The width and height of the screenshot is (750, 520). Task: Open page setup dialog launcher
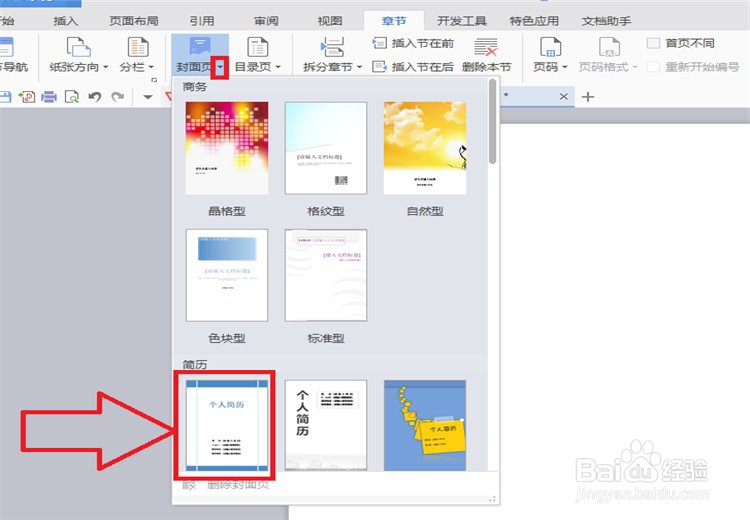154,80
